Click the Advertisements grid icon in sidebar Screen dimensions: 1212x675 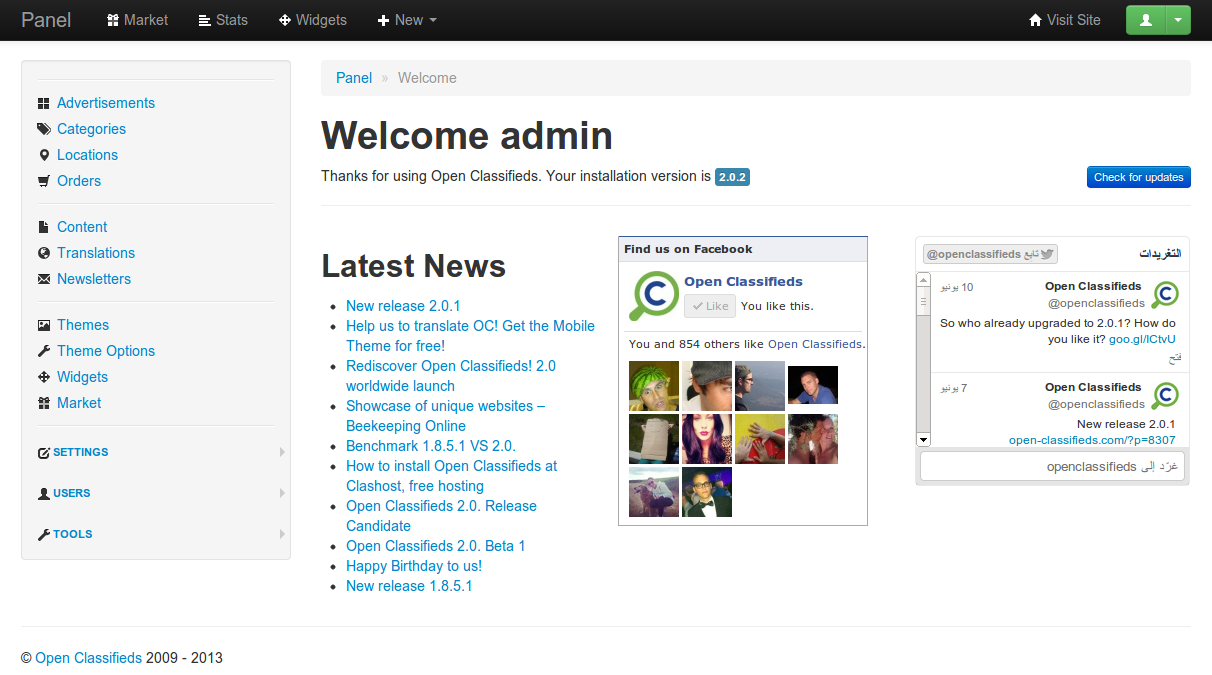point(43,104)
